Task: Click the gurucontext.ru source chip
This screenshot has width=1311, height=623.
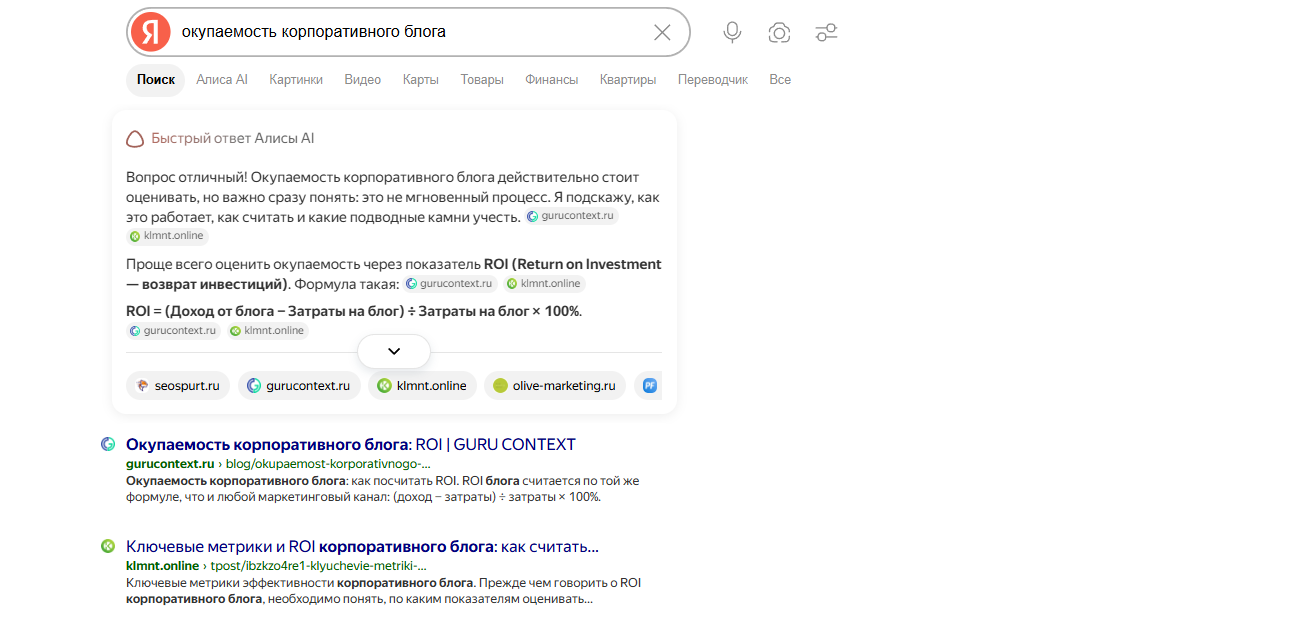Action: click(299, 386)
